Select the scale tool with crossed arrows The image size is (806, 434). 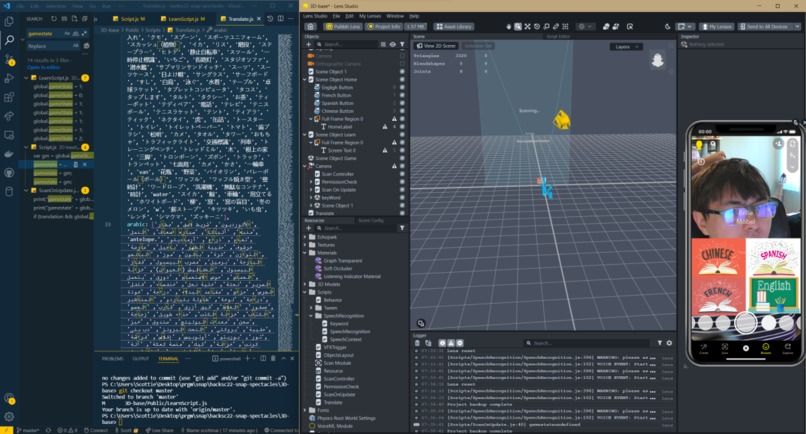527,26
